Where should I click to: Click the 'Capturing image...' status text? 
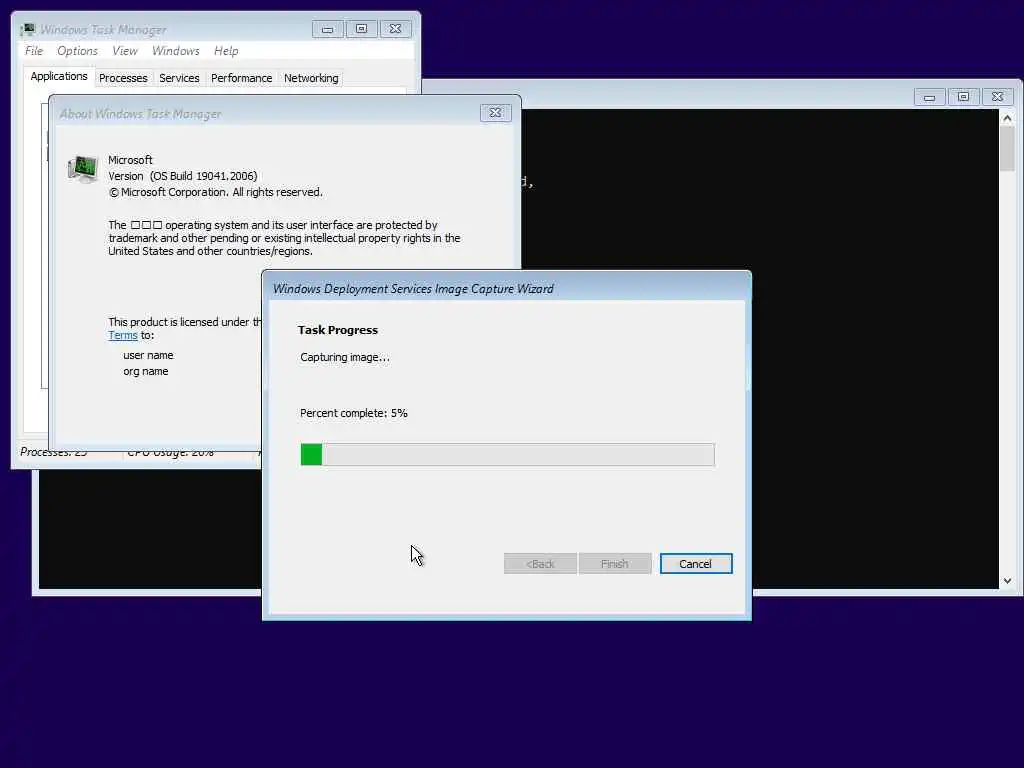345,357
